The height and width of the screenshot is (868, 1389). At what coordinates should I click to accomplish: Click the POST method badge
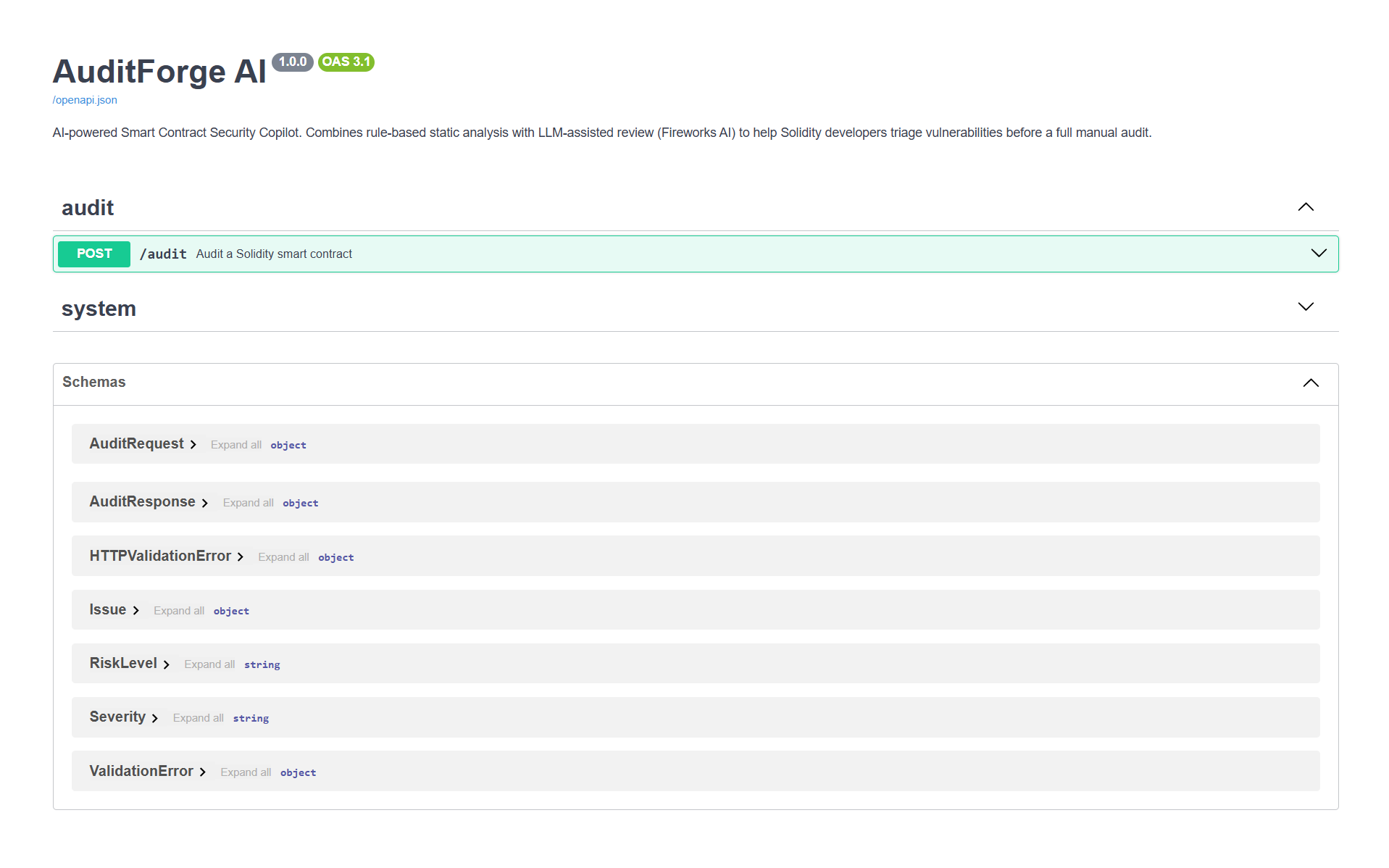(94, 254)
